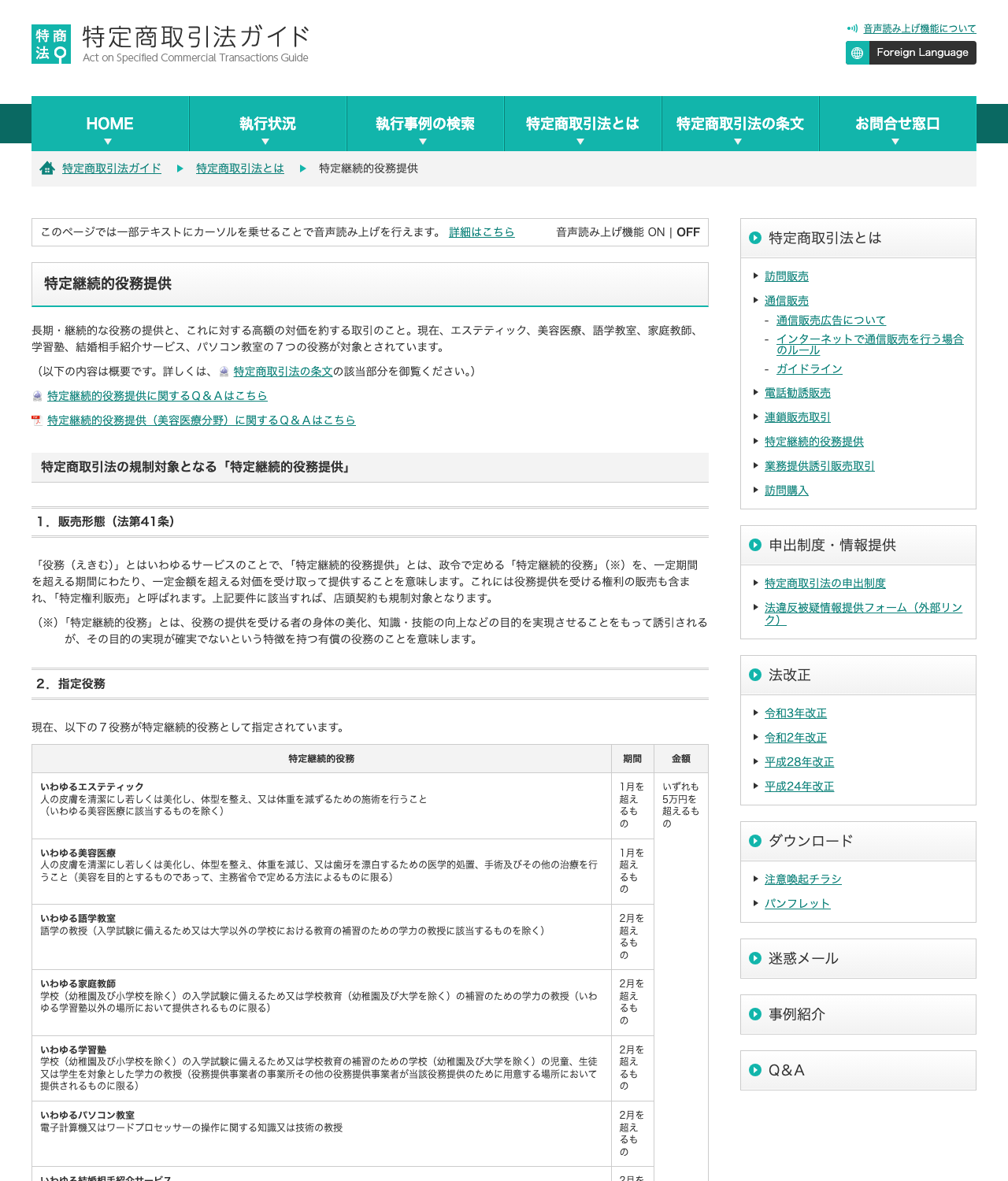Click the dropdown arrow under 執行事例の検索
This screenshot has height=1181, width=1008.
(x=423, y=142)
